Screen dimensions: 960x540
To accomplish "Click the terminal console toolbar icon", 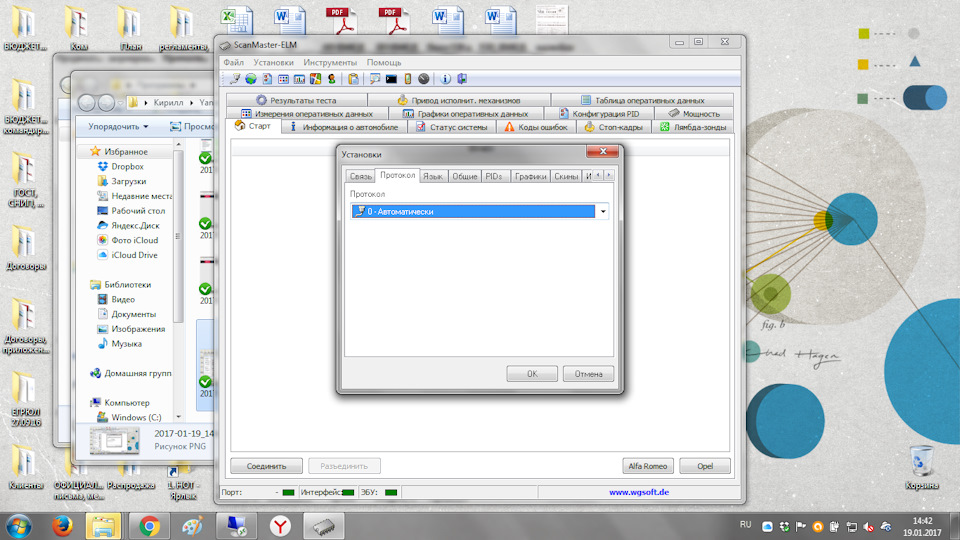I will tap(391, 79).
